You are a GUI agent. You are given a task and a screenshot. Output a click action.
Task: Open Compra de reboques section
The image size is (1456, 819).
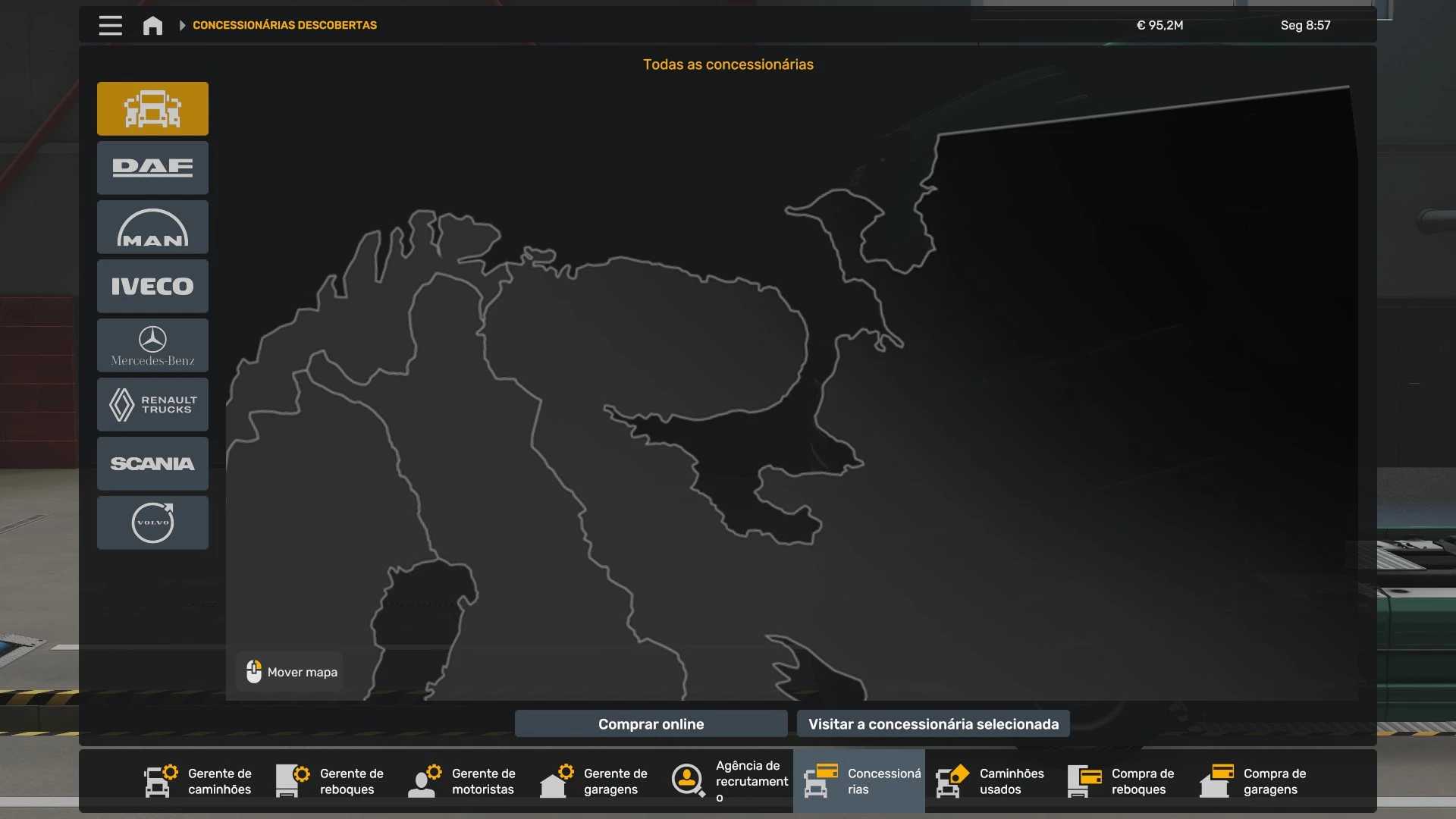pos(1122,781)
